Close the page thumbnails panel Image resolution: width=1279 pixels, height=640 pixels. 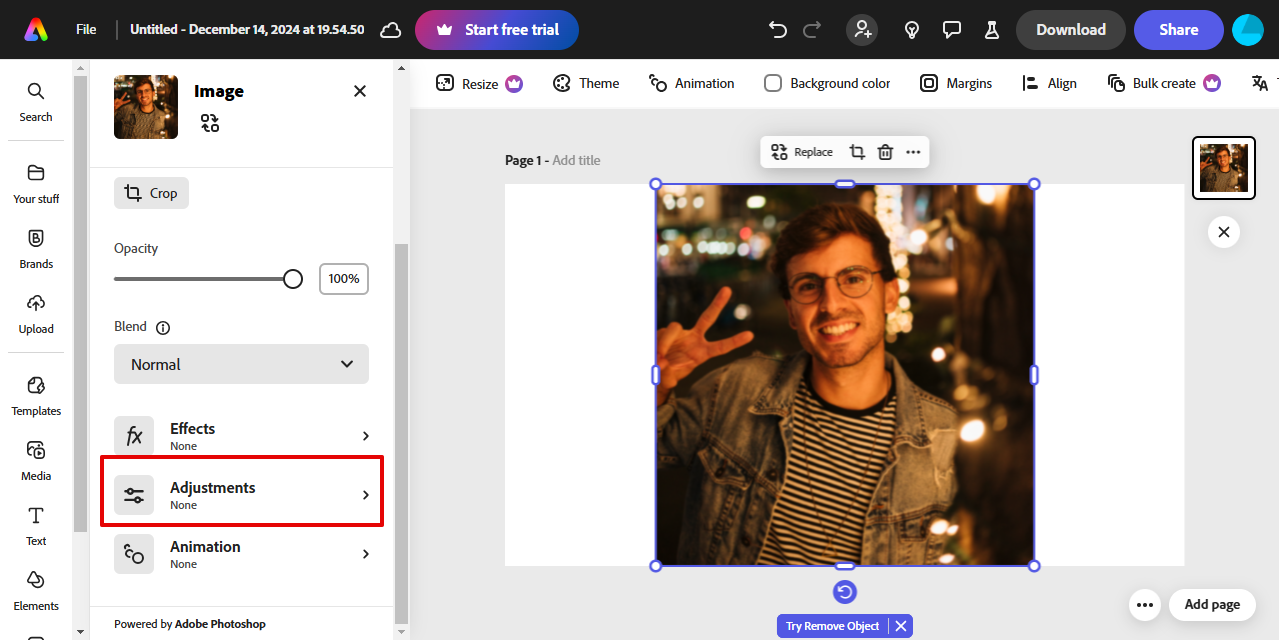pyautogui.click(x=1224, y=233)
